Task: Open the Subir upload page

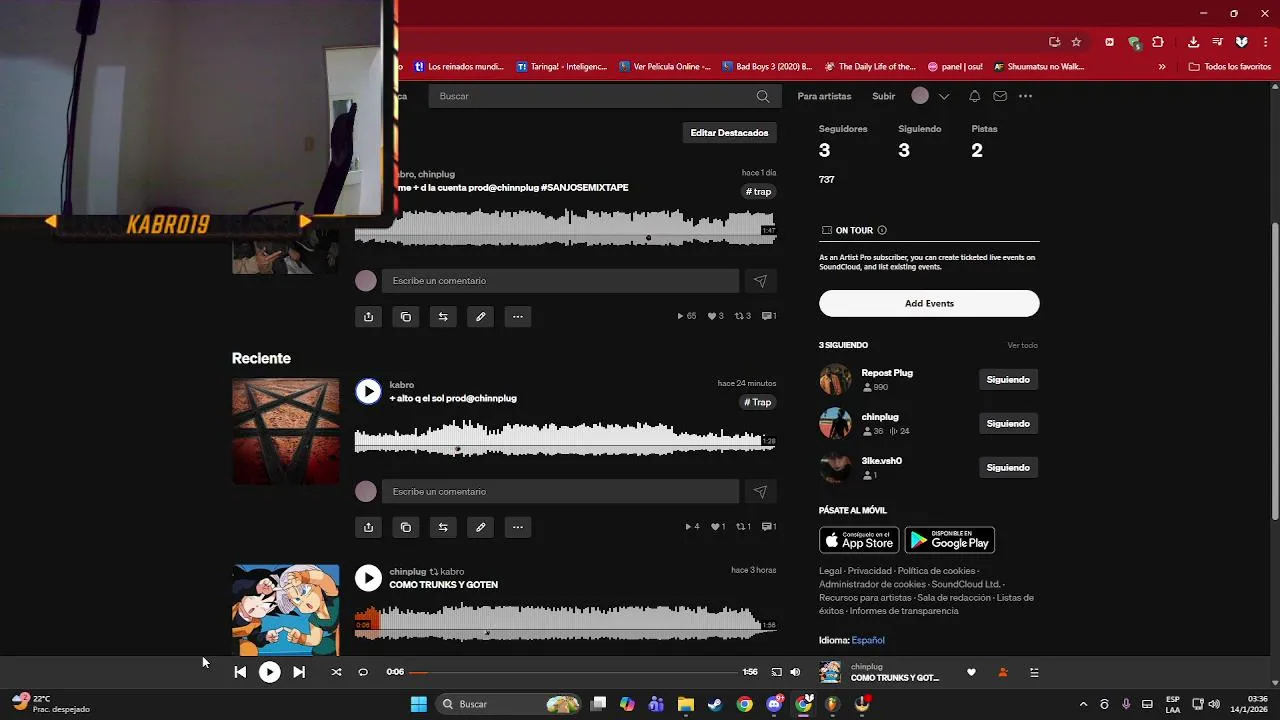Action: [x=884, y=96]
